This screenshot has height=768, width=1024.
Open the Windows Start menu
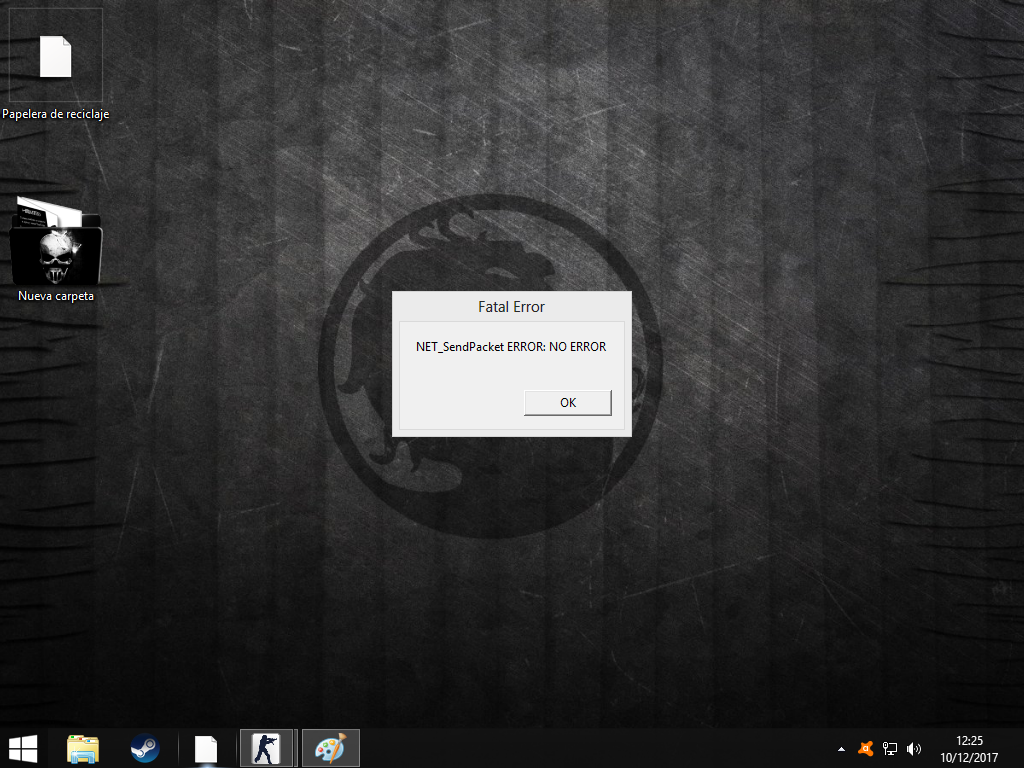(x=23, y=748)
